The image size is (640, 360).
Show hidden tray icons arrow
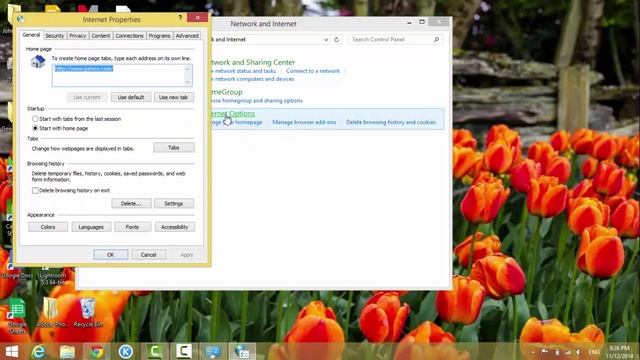coord(533,352)
